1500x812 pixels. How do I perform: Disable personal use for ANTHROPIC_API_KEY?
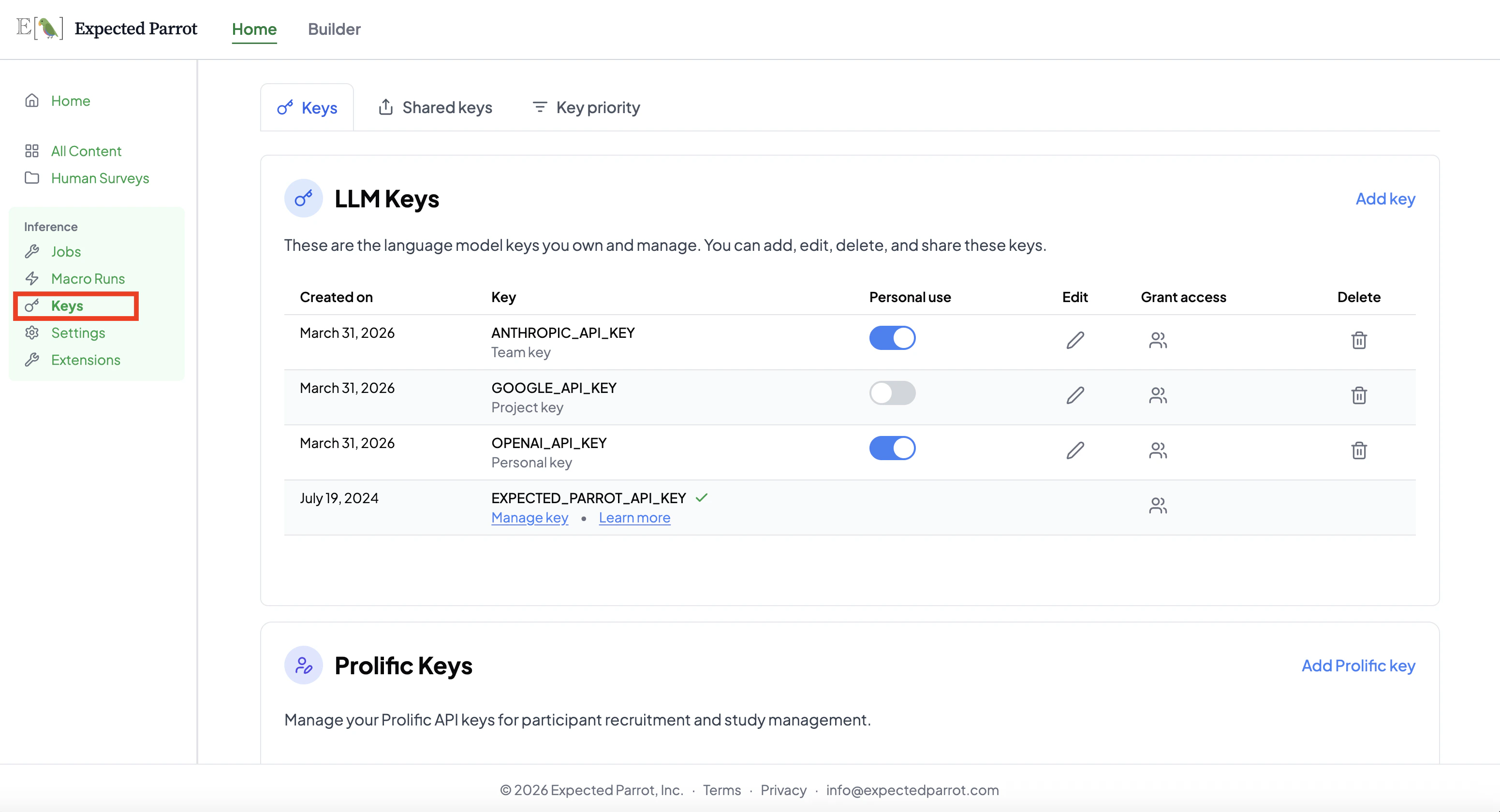892,337
